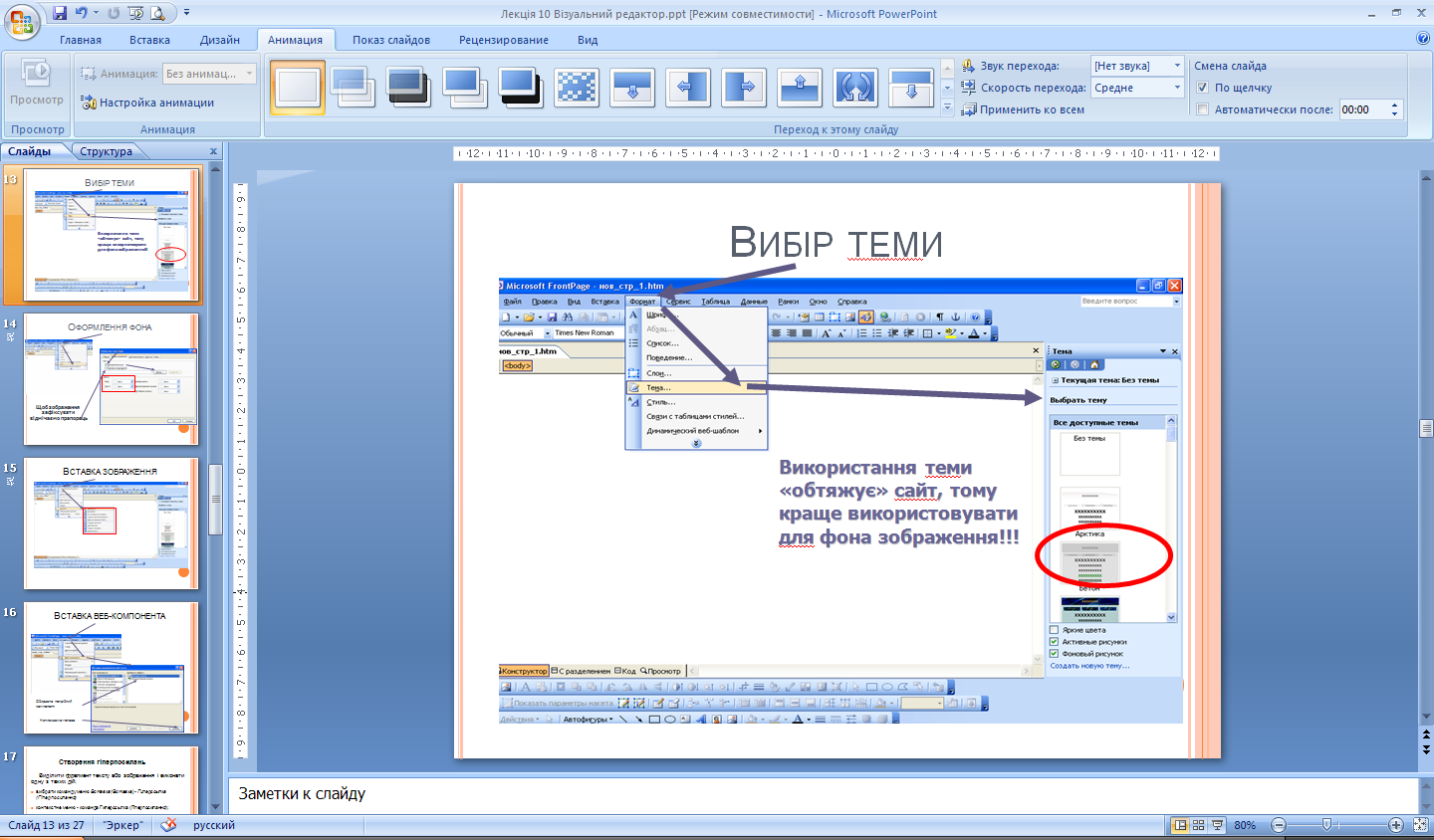Start slideshow from status bar icon
The image size is (1434, 840).
(1217, 825)
